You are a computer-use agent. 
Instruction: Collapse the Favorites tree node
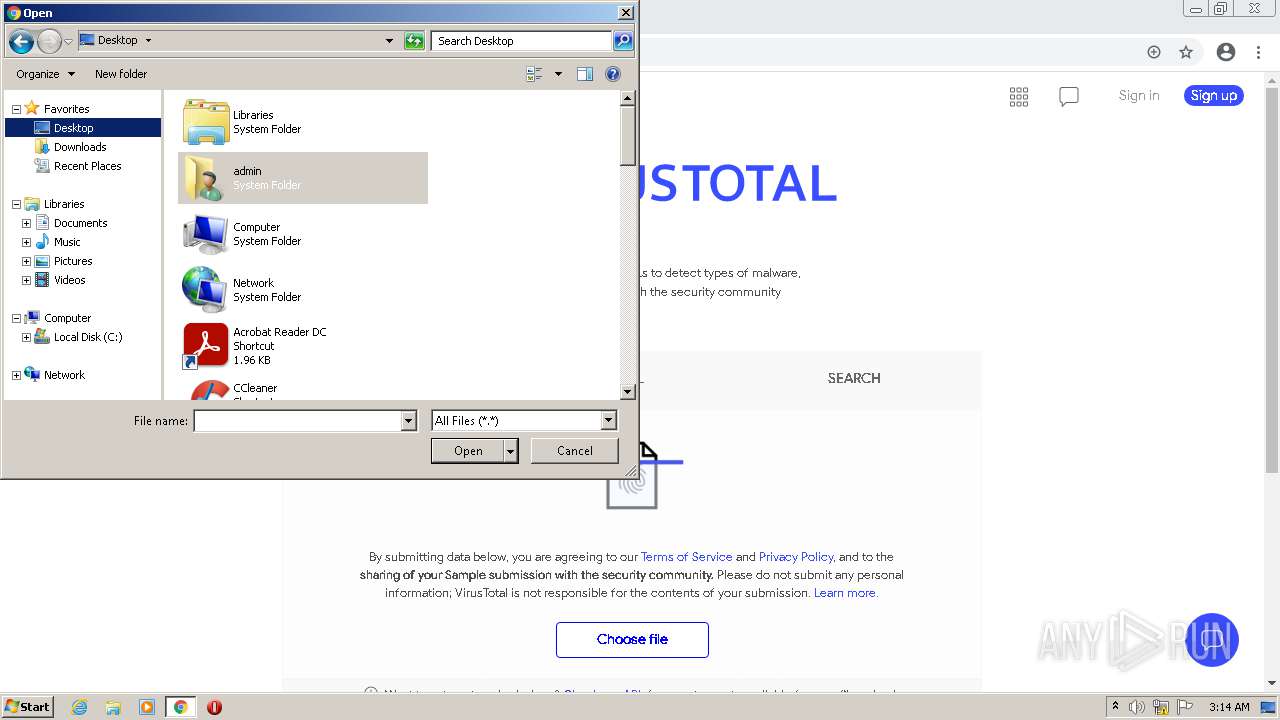(x=16, y=109)
